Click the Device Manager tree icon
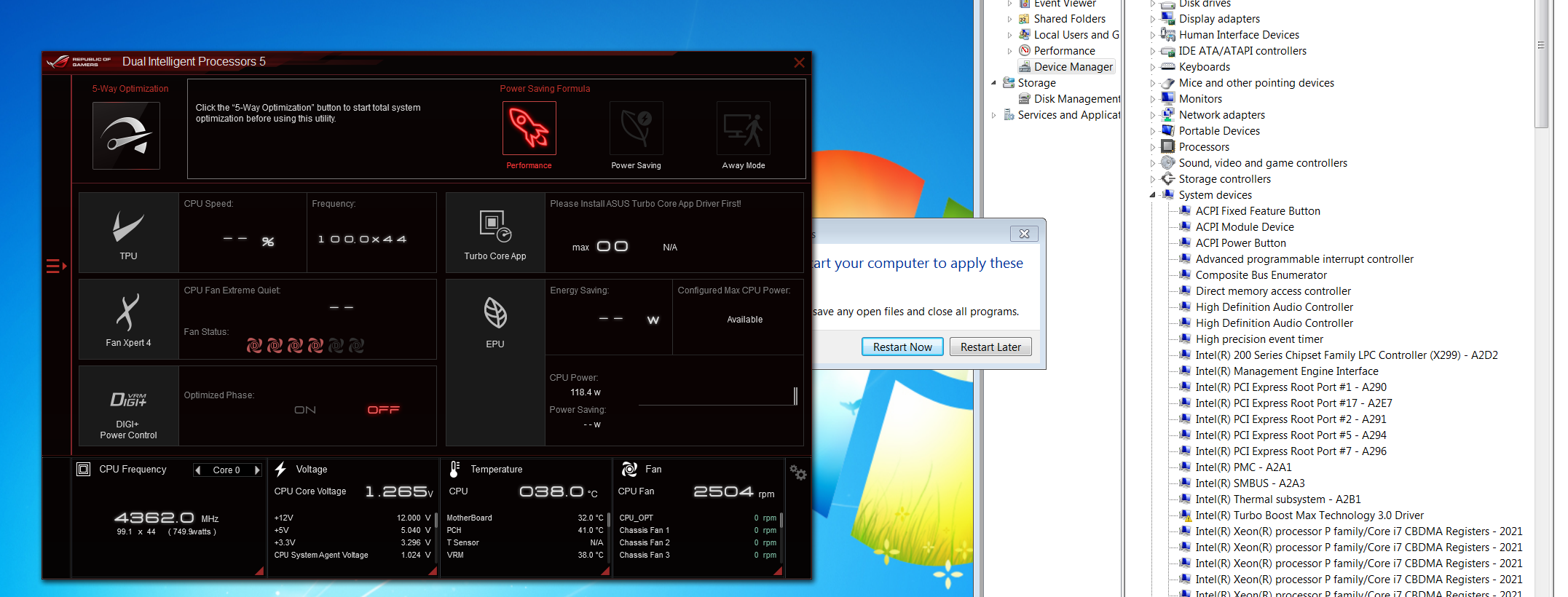Screen dimensions: 1568x597 click(x=1025, y=67)
